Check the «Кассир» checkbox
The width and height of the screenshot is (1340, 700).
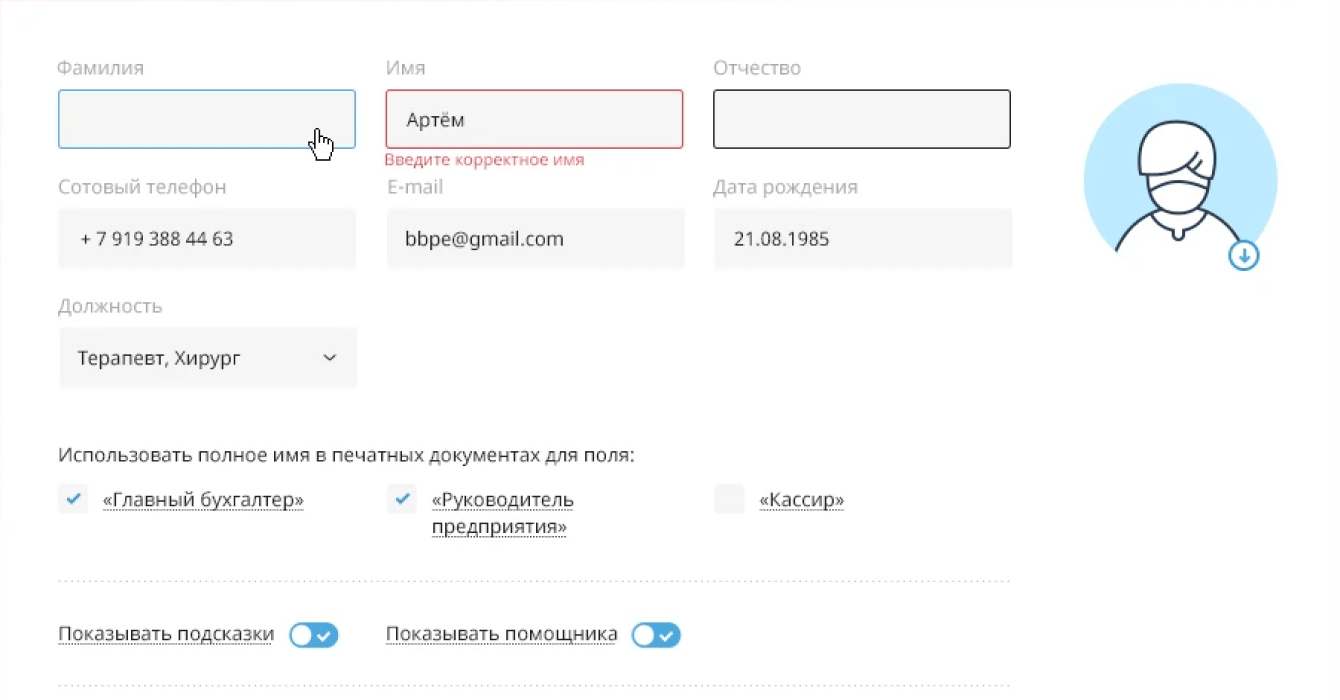coord(729,498)
